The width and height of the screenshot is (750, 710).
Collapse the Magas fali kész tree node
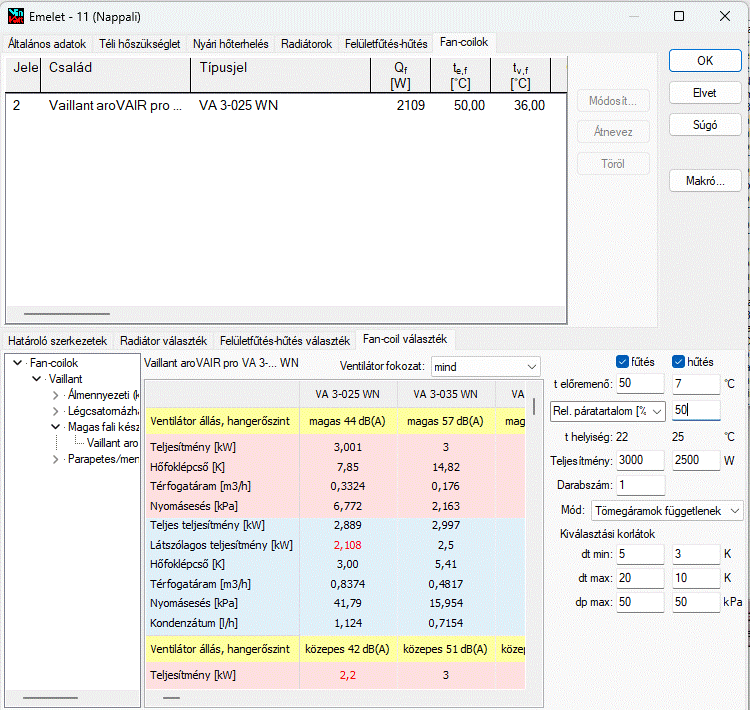pyautogui.click(x=55, y=427)
